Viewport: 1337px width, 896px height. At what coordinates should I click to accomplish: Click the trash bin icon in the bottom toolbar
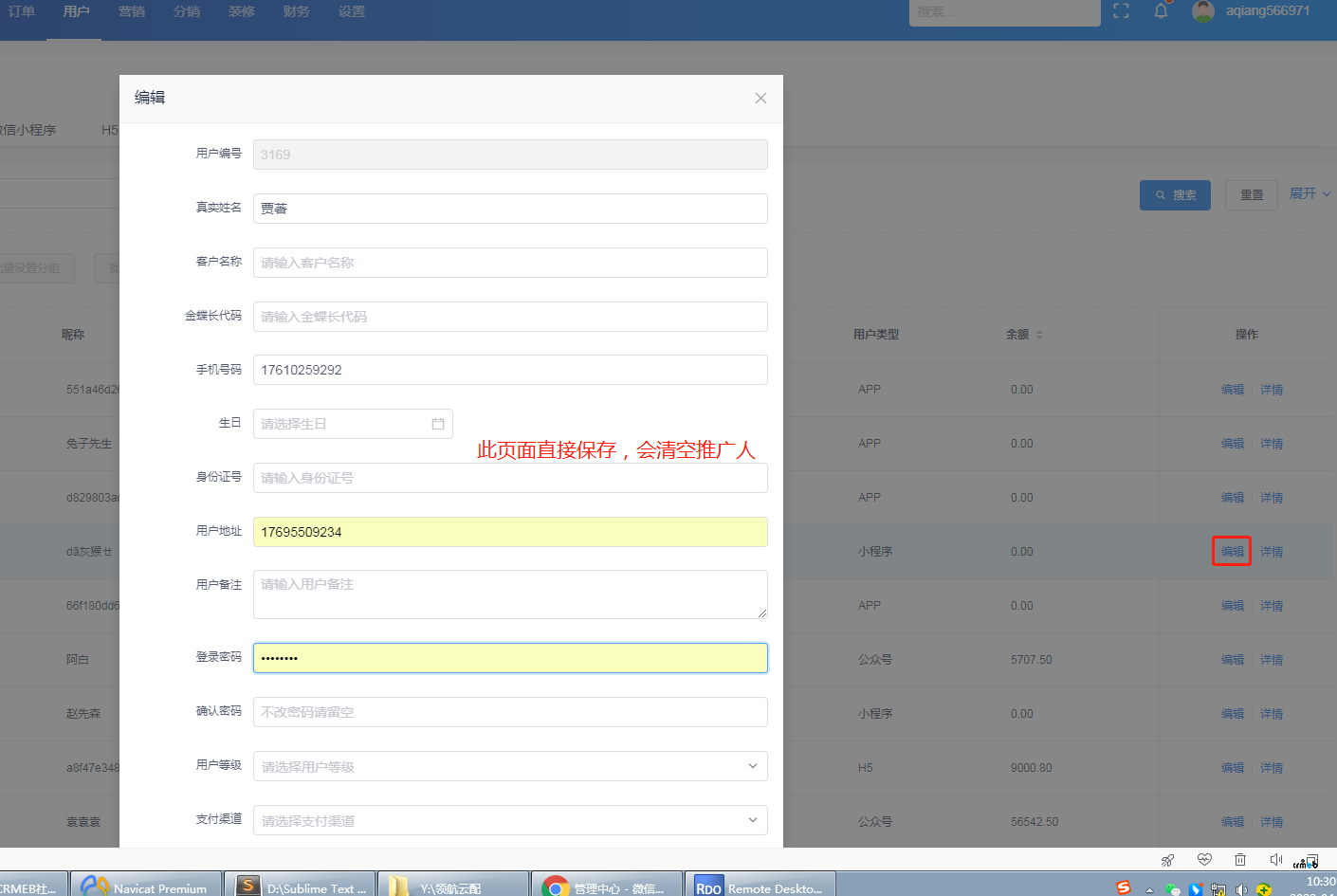coord(1240,860)
